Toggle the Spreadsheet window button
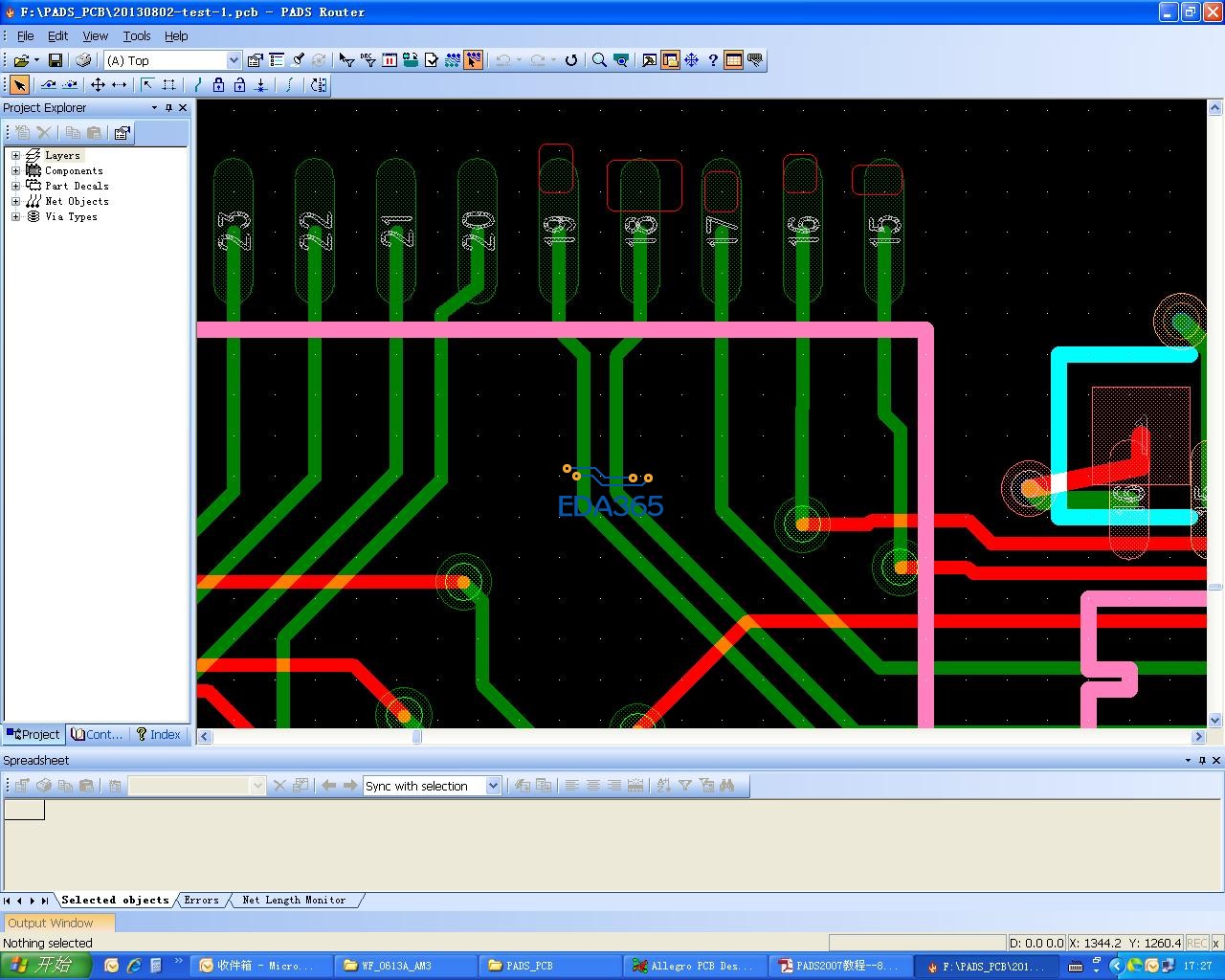 pos(734,60)
